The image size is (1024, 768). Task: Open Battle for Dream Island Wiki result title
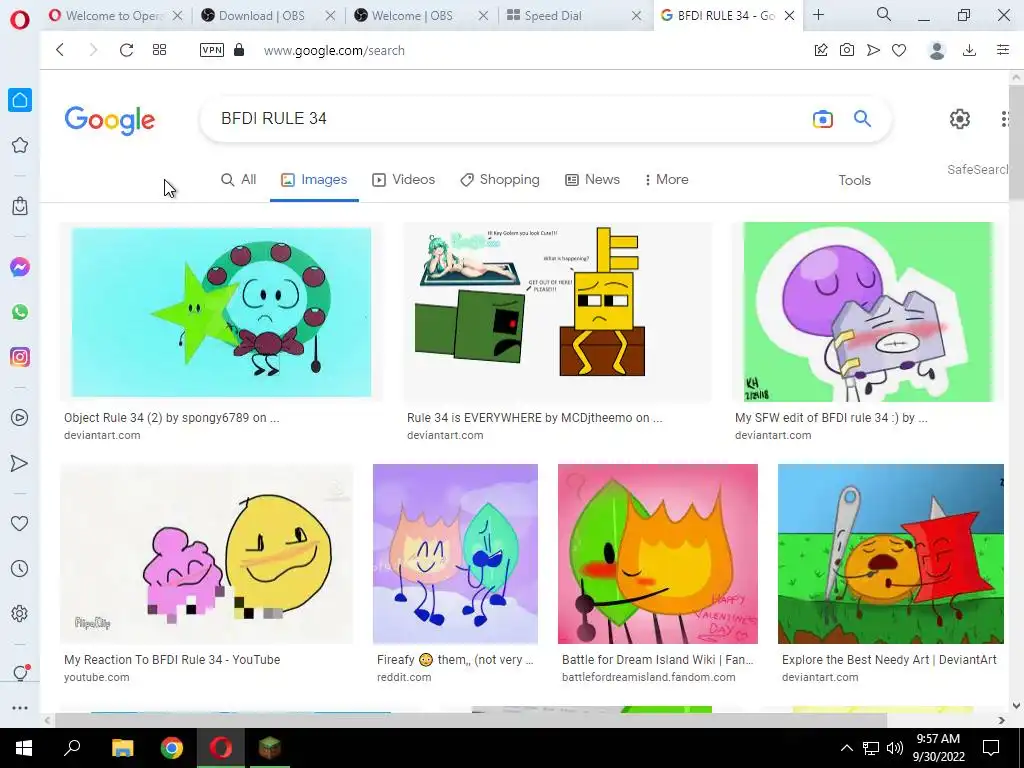[x=658, y=660]
